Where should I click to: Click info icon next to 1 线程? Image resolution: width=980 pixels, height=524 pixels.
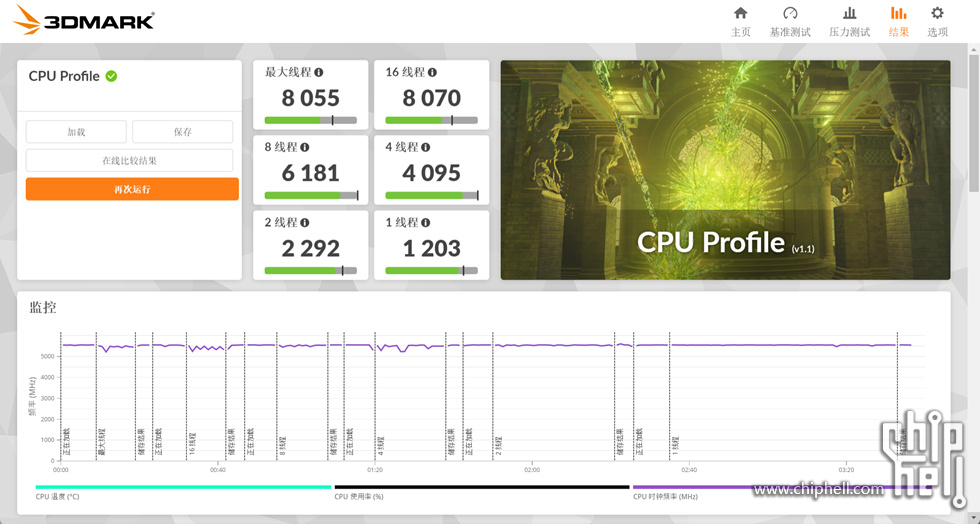[x=426, y=223]
